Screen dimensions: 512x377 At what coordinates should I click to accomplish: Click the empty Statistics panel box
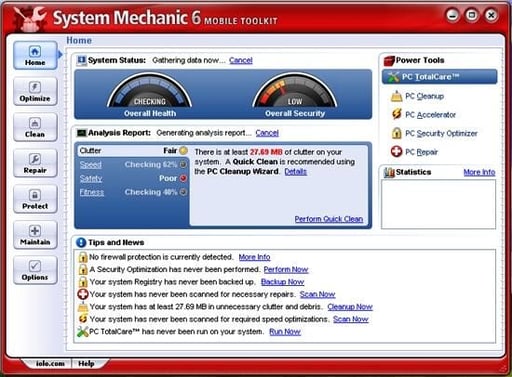[x=438, y=204]
